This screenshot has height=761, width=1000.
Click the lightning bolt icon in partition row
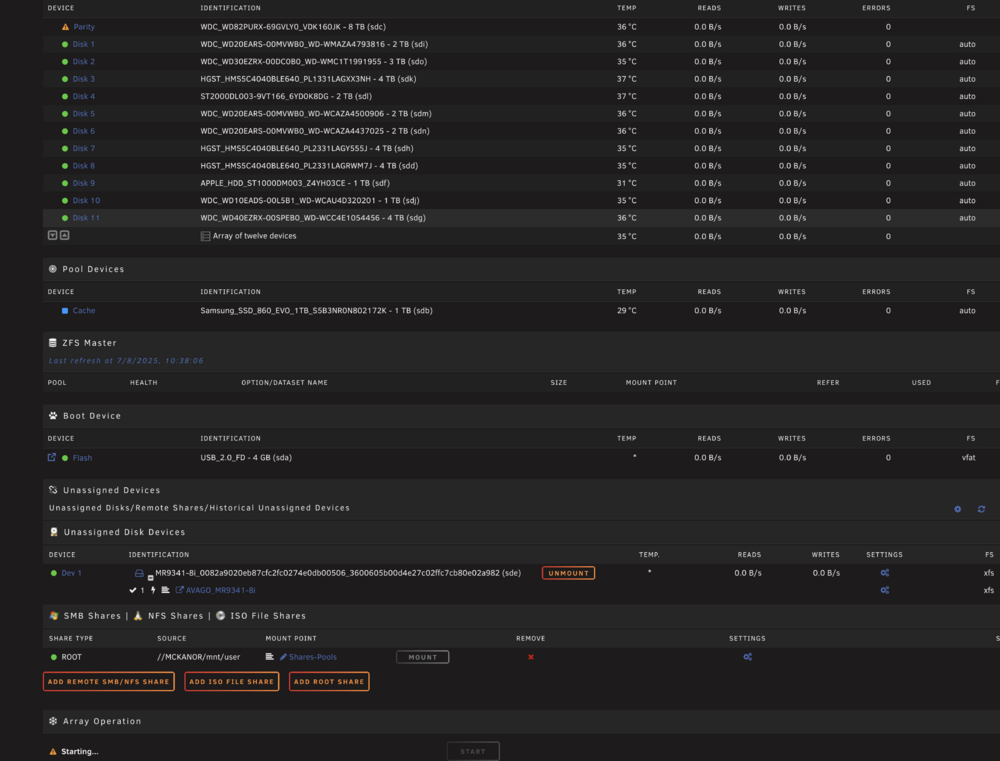point(153,590)
